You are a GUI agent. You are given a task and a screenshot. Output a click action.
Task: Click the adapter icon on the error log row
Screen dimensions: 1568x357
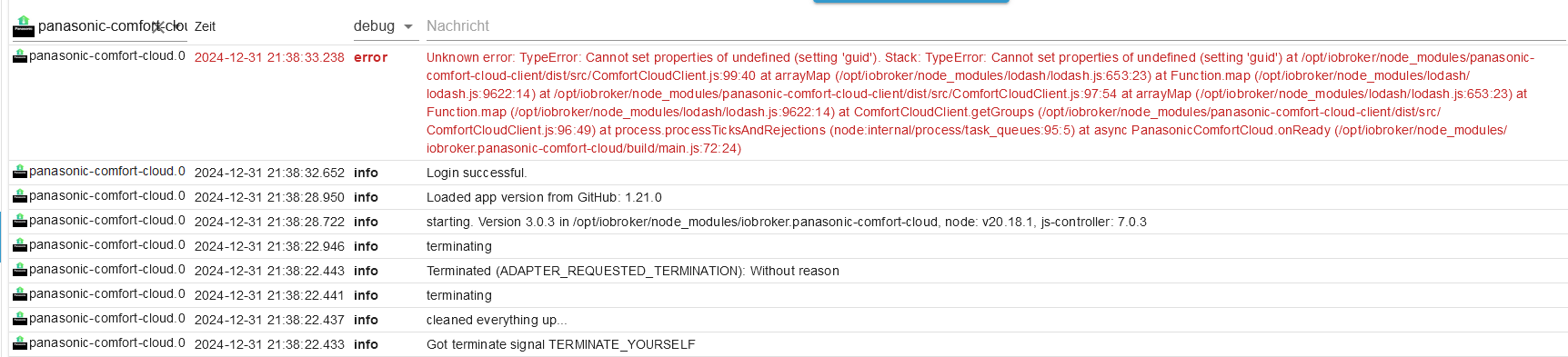pos(19,56)
